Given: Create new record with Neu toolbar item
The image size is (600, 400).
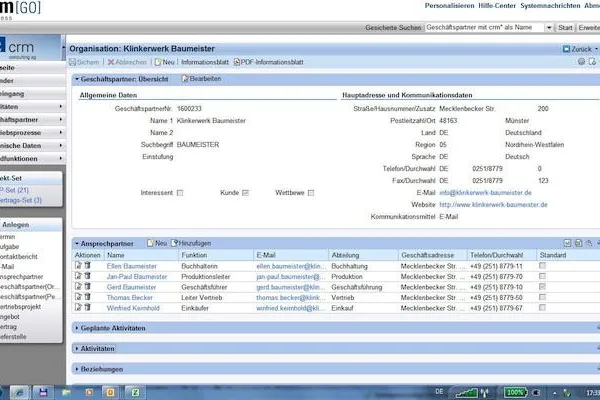Looking at the screenshot, I should 165,62.
